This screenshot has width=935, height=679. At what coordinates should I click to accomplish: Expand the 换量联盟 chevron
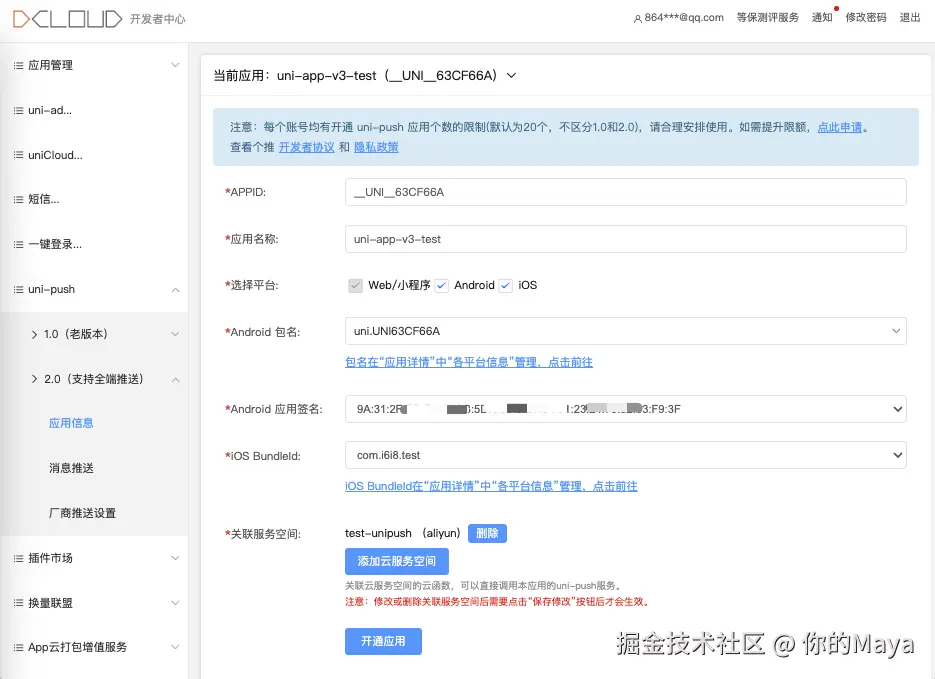pos(175,603)
